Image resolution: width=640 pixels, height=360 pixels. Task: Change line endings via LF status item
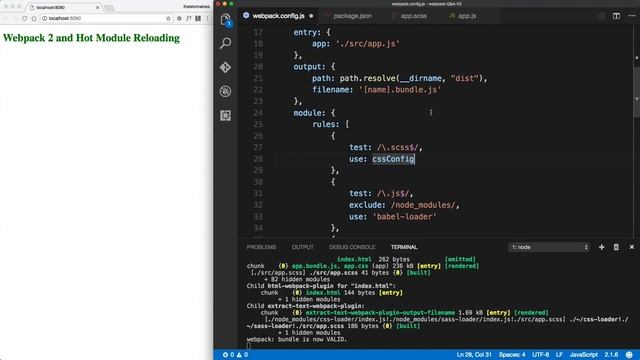[x=559, y=355]
